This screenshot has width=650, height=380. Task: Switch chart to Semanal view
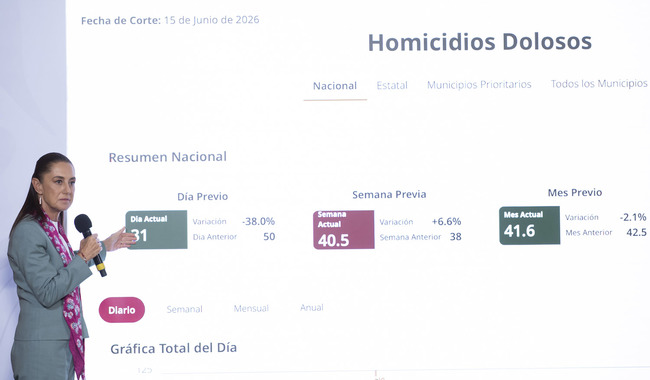(184, 309)
